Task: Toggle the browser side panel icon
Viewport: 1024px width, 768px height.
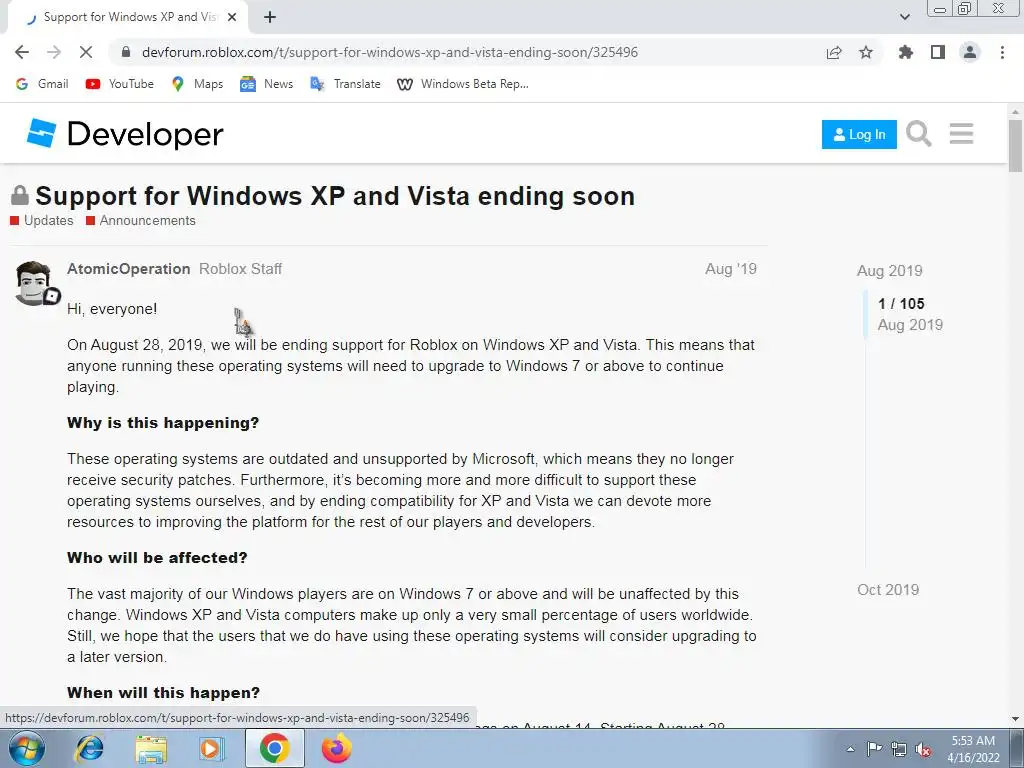Action: (938, 52)
